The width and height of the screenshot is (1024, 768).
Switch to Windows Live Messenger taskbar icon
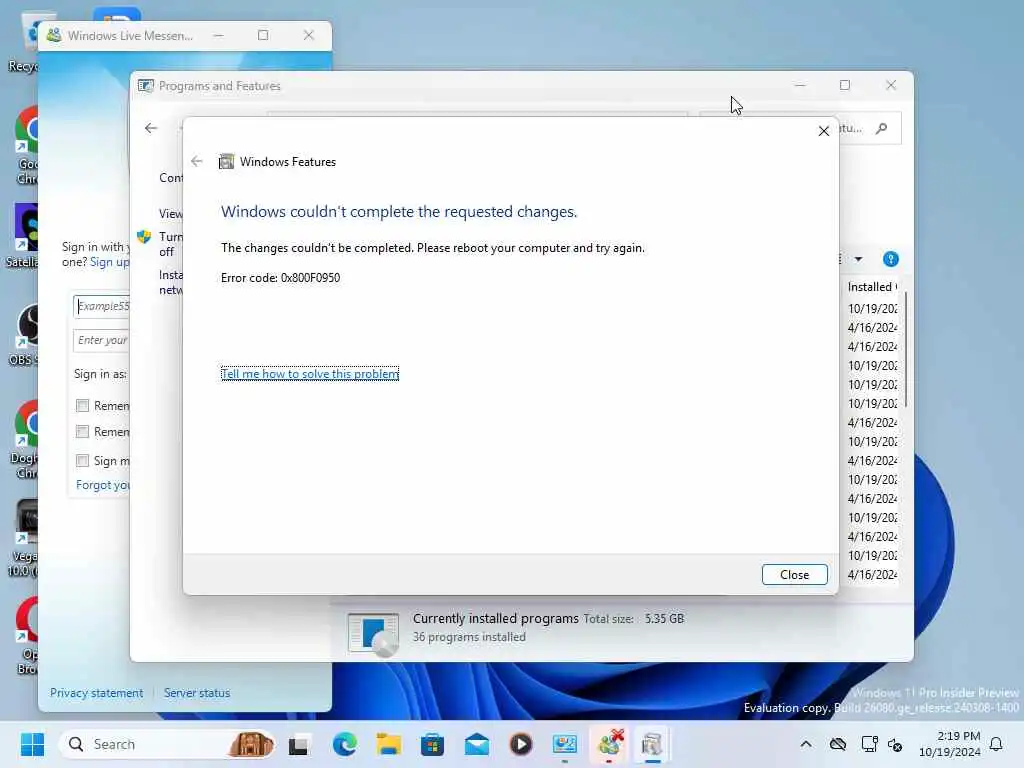[609, 744]
